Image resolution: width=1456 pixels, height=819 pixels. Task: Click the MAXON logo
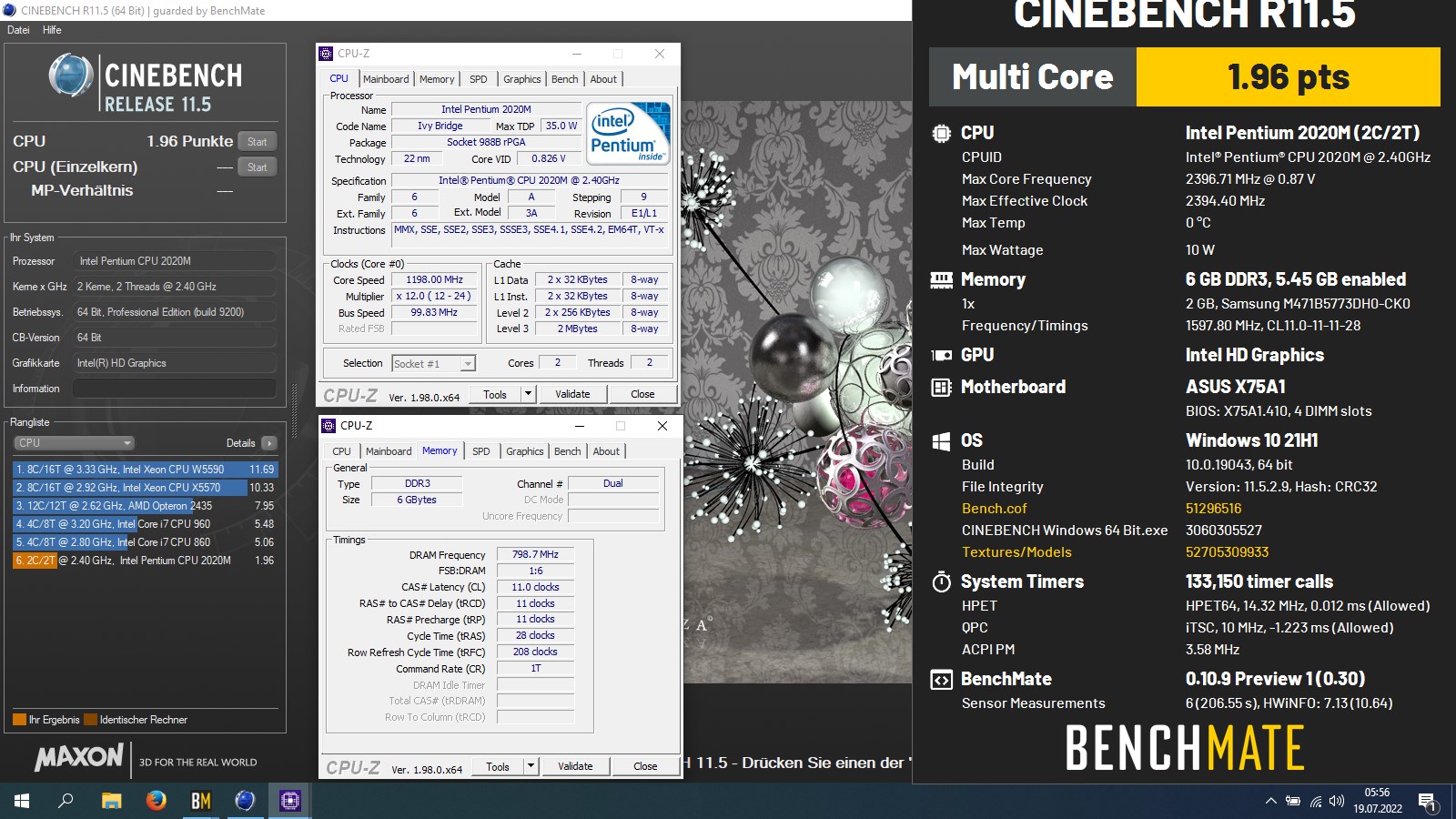point(79,757)
